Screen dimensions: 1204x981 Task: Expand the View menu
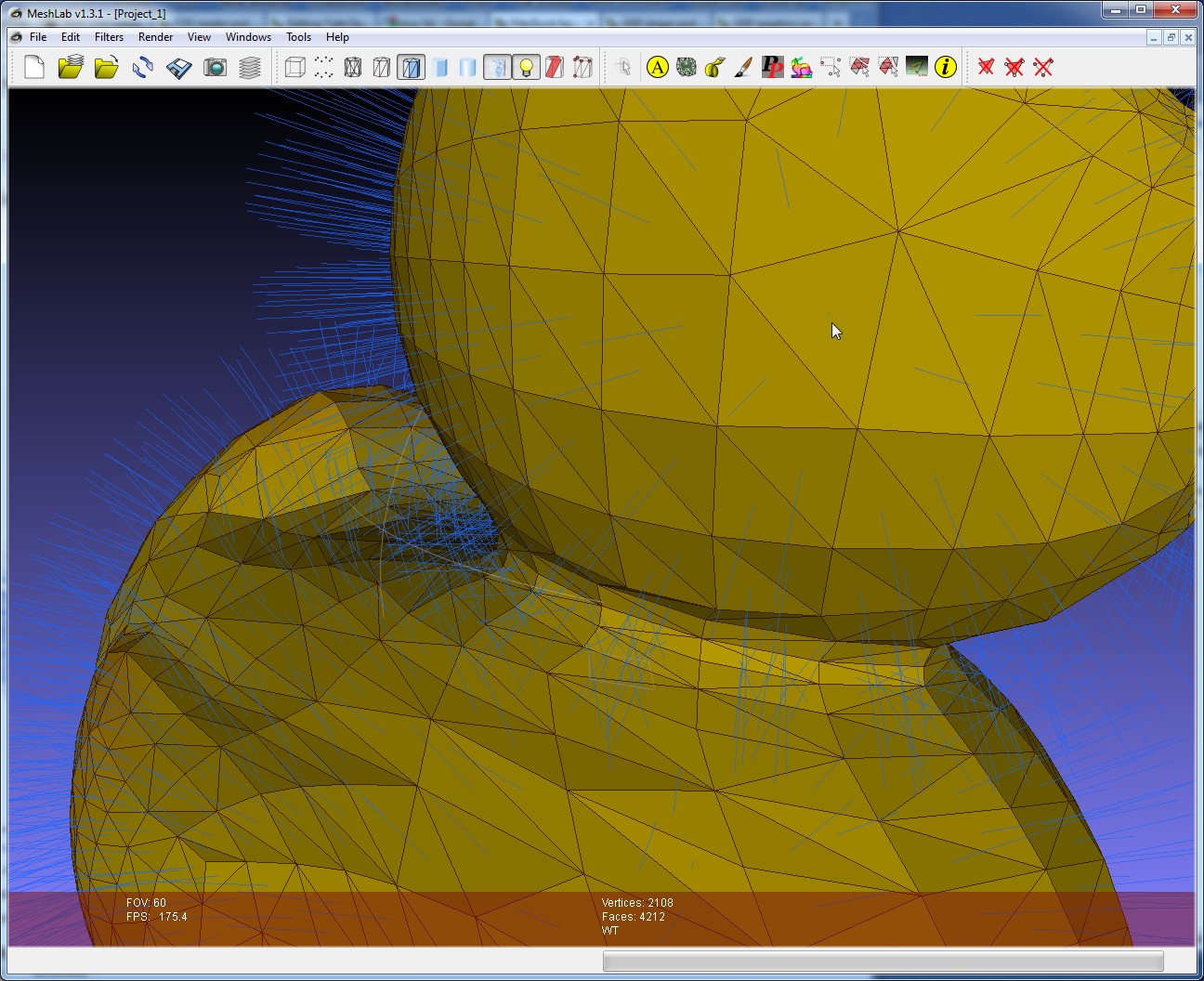point(199,37)
